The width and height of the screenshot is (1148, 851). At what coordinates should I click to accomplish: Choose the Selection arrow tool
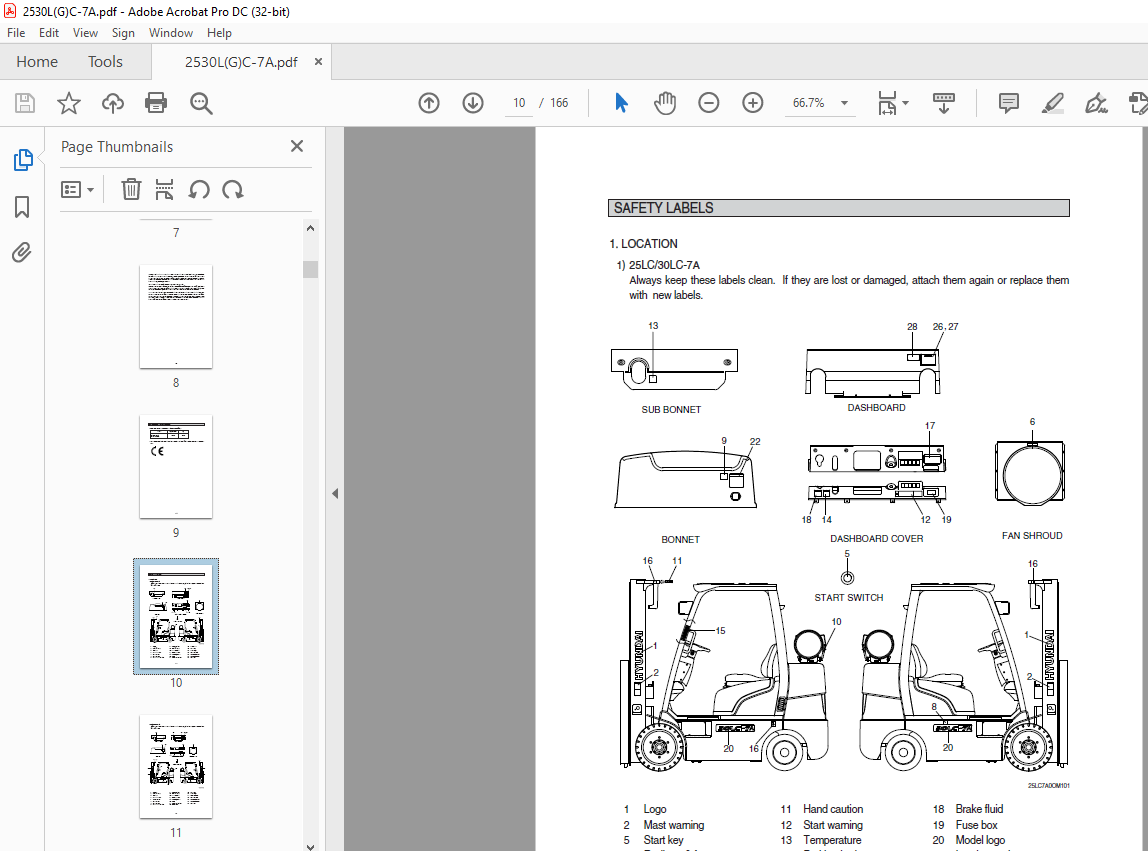pos(621,103)
